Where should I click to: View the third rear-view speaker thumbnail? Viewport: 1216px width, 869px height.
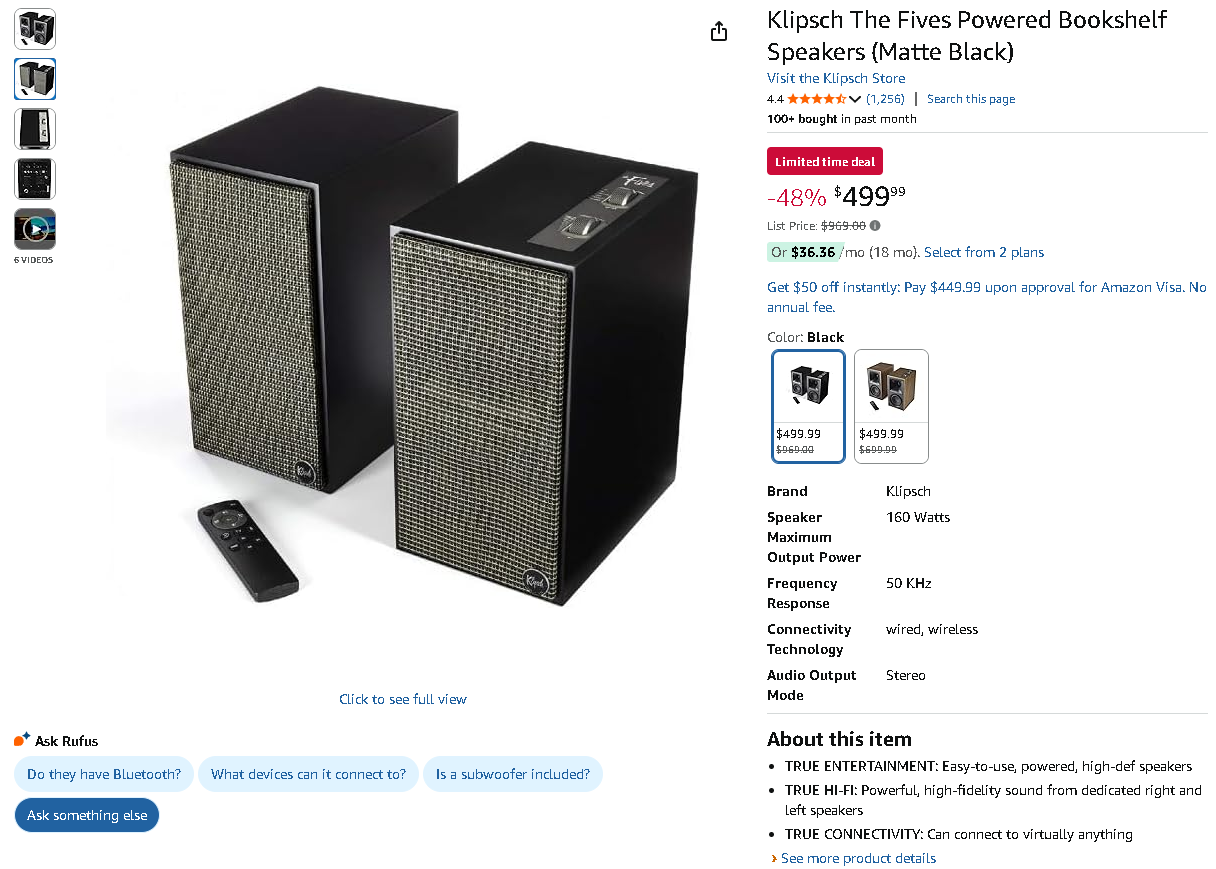click(x=35, y=129)
